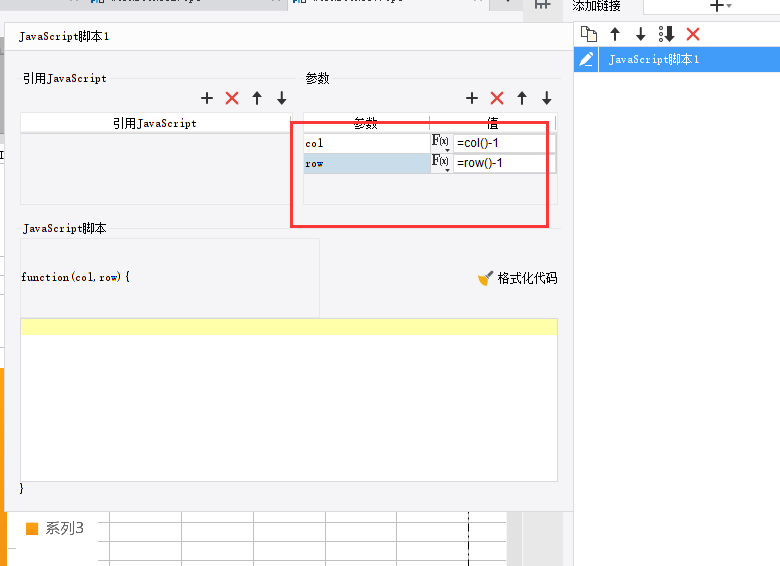Image resolution: width=780 pixels, height=566 pixels.
Task: Edit the col parameter name cell
Action: 367,143
